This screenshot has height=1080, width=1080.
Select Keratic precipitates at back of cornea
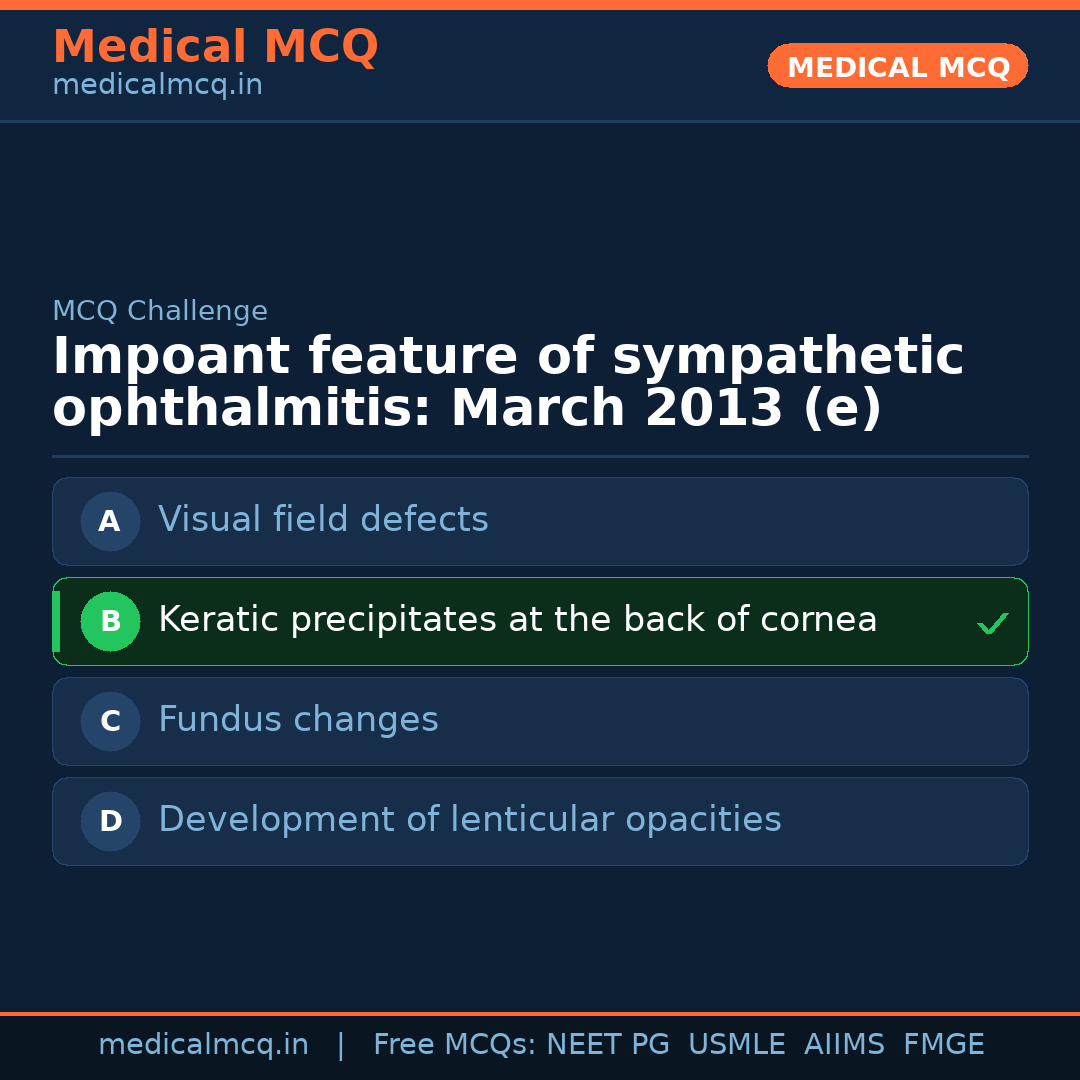coord(517,620)
